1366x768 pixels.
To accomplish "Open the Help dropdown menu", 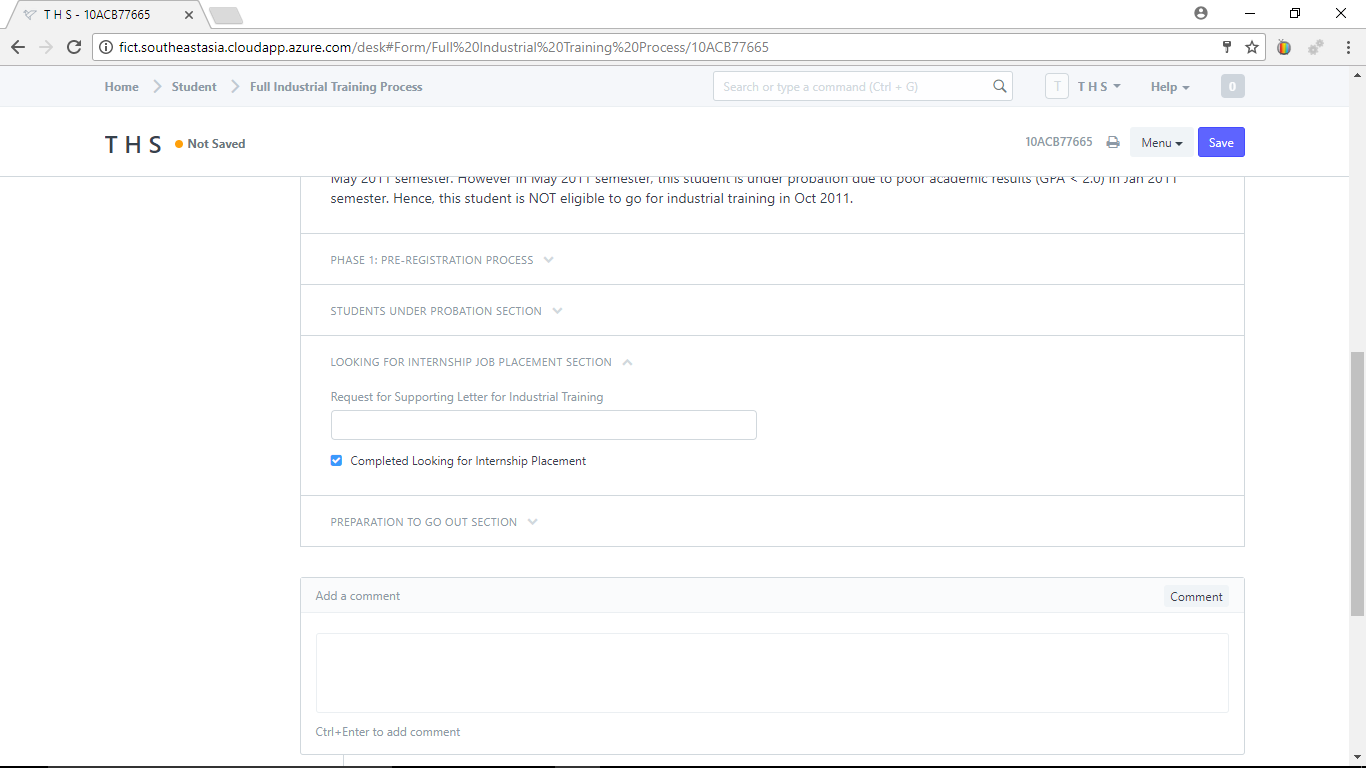I will point(1170,87).
